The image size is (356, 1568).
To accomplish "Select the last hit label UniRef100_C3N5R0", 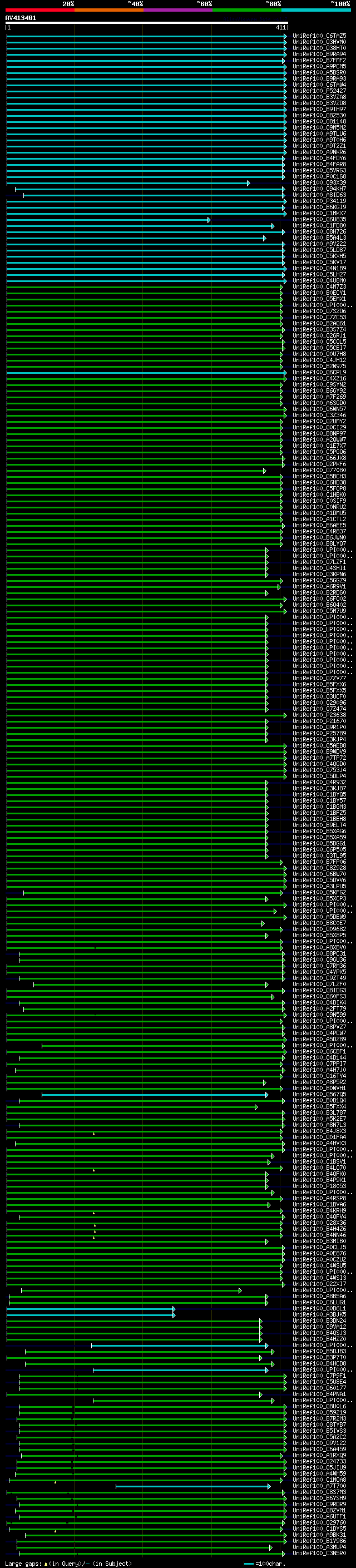I will 319,1553.
